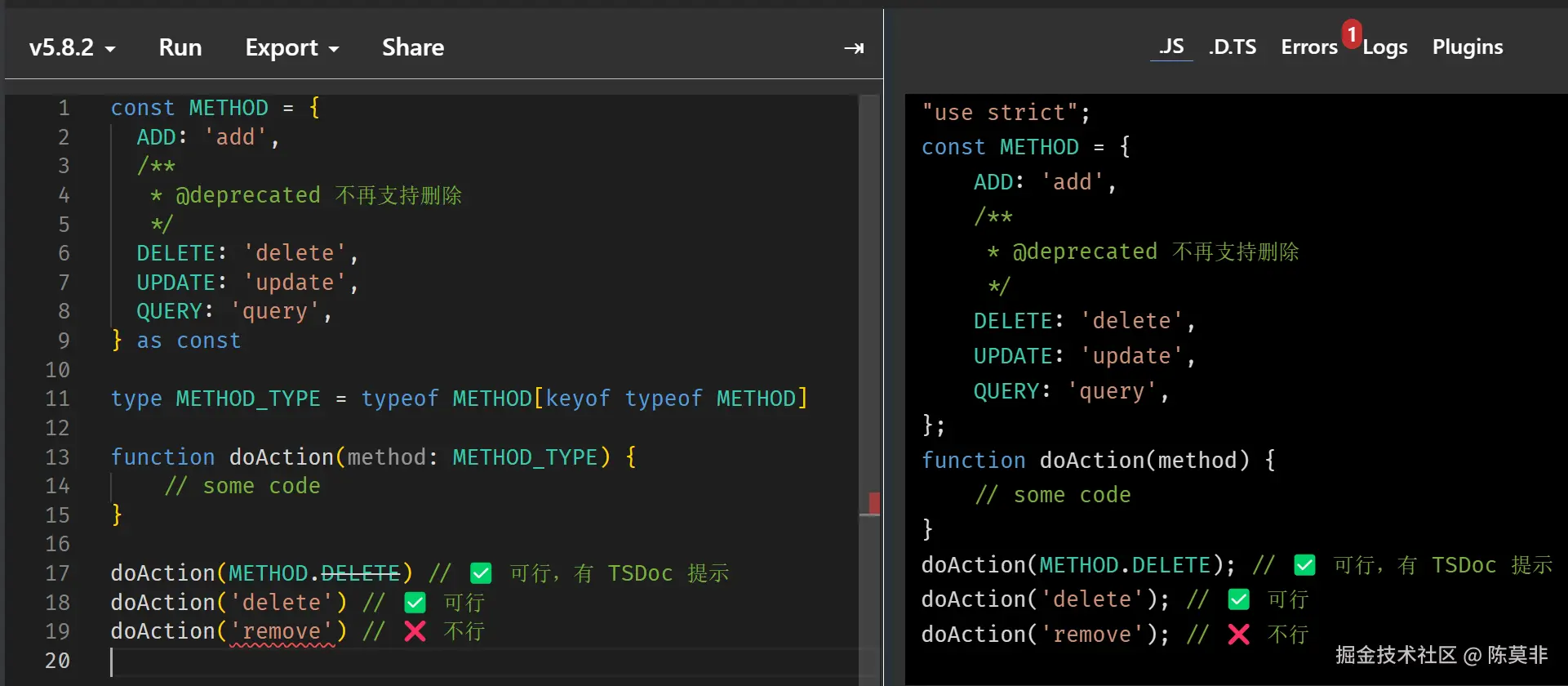Open the v5.8.2 version dropdown
Screen dimensions: 1568x686
72,47
